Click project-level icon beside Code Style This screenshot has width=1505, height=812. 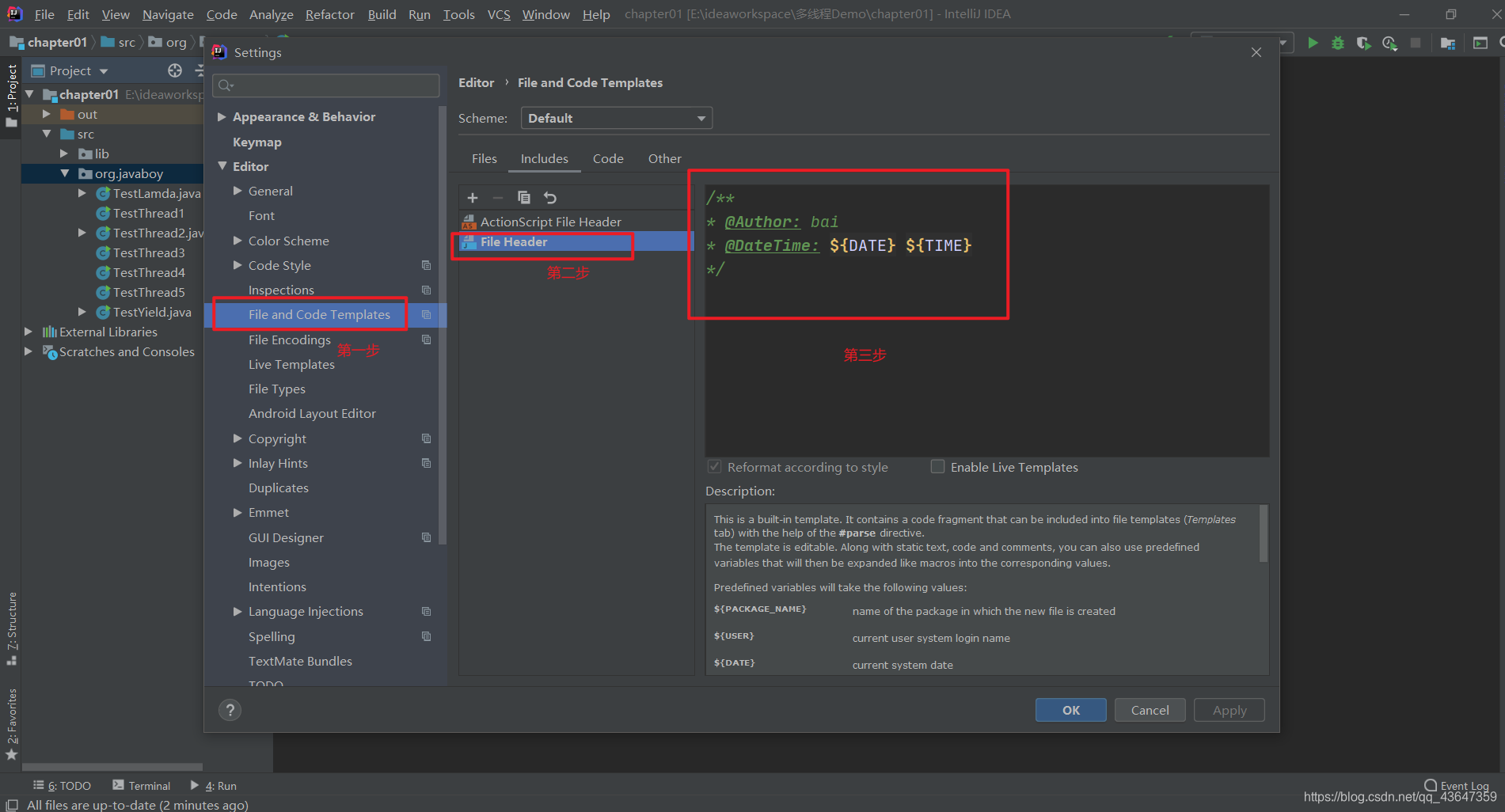click(426, 265)
